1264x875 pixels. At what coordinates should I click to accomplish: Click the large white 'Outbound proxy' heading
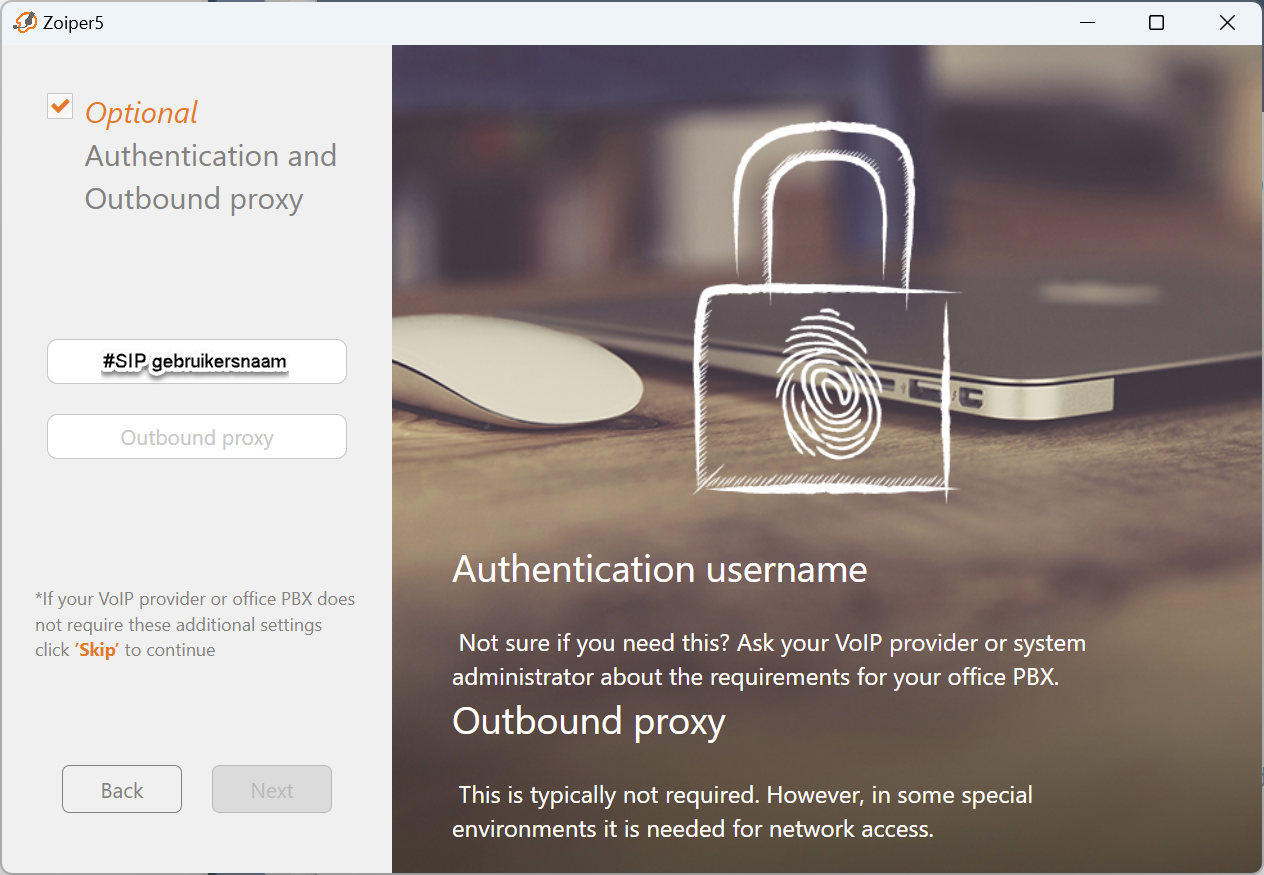[588, 721]
